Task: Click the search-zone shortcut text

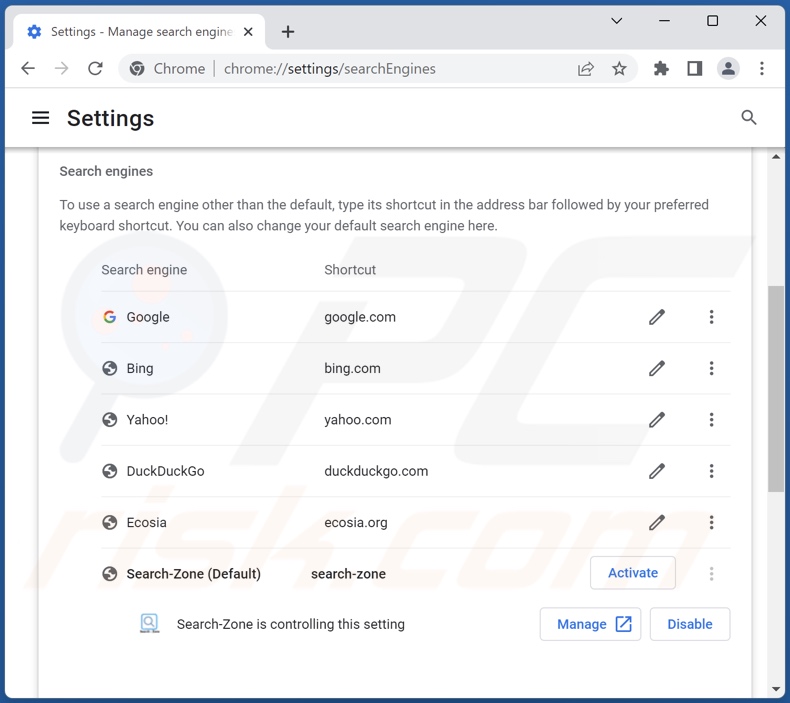Action: pos(348,573)
